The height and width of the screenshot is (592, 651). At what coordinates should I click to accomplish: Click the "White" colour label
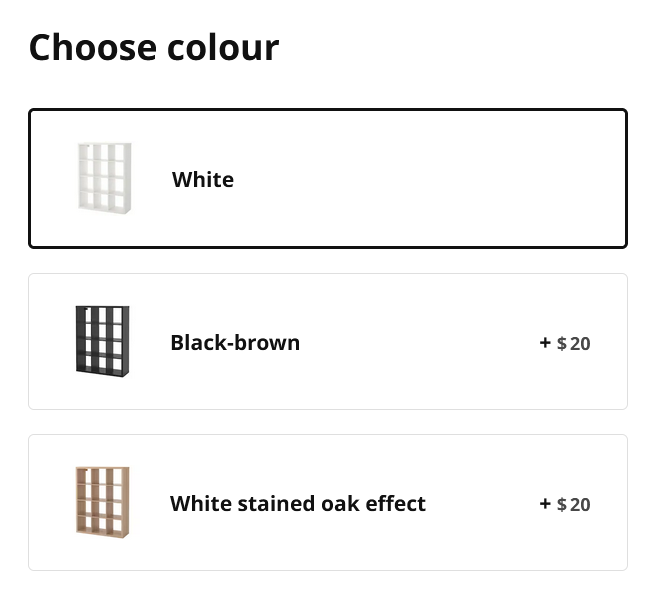point(203,180)
